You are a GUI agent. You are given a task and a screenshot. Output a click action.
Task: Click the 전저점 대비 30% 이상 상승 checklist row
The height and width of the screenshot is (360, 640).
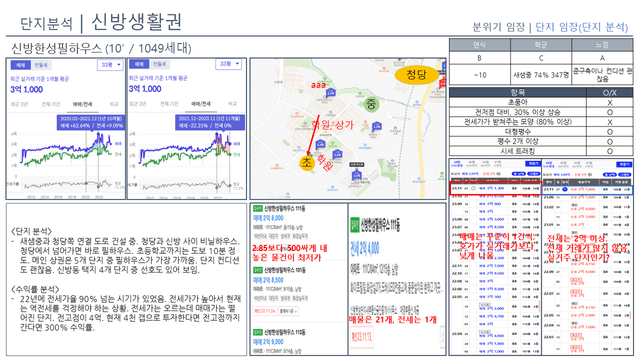[541, 112]
